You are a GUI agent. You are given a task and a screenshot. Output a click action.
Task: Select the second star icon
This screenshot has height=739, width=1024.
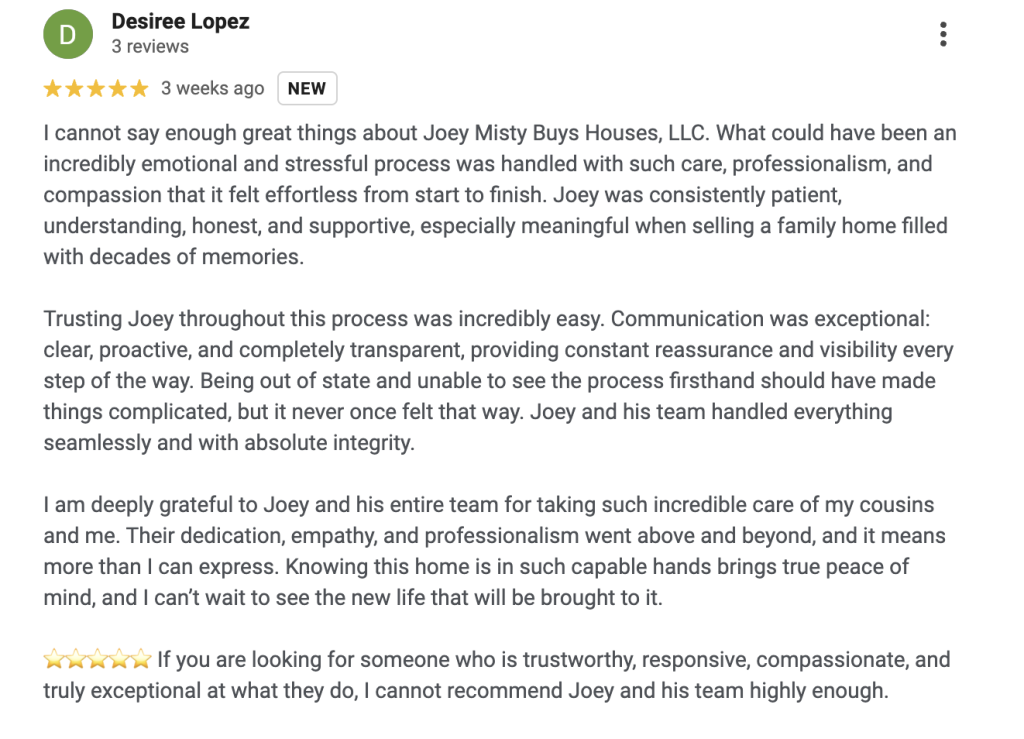click(73, 88)
